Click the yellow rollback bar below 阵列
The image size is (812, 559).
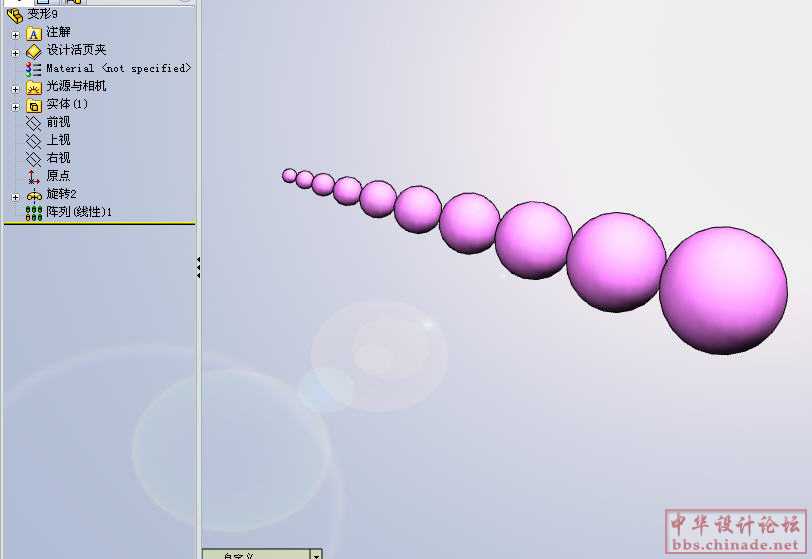(x=99, y=223)
